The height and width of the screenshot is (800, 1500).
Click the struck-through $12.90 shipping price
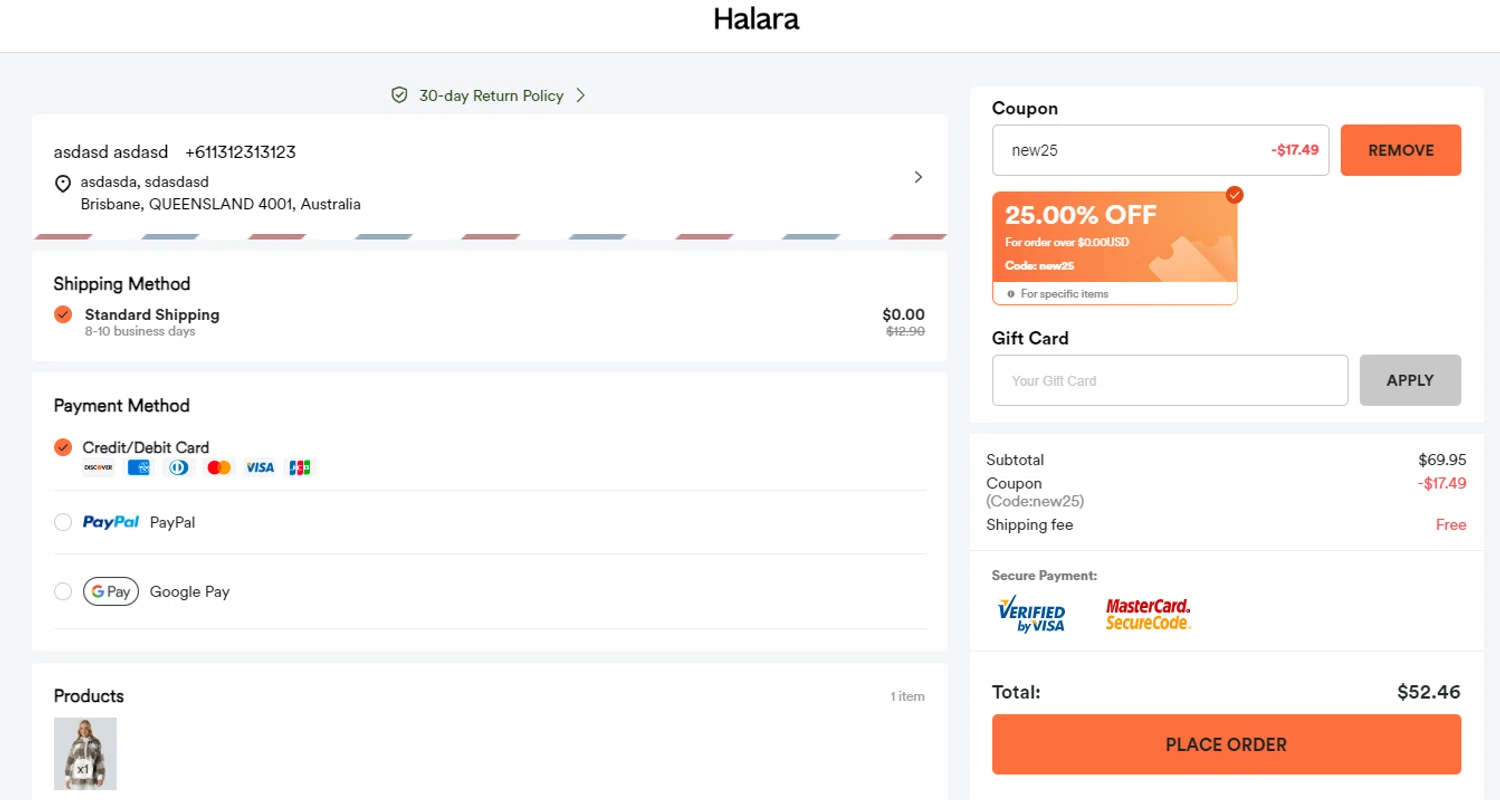pyautogui.click(x=905, y=331)
